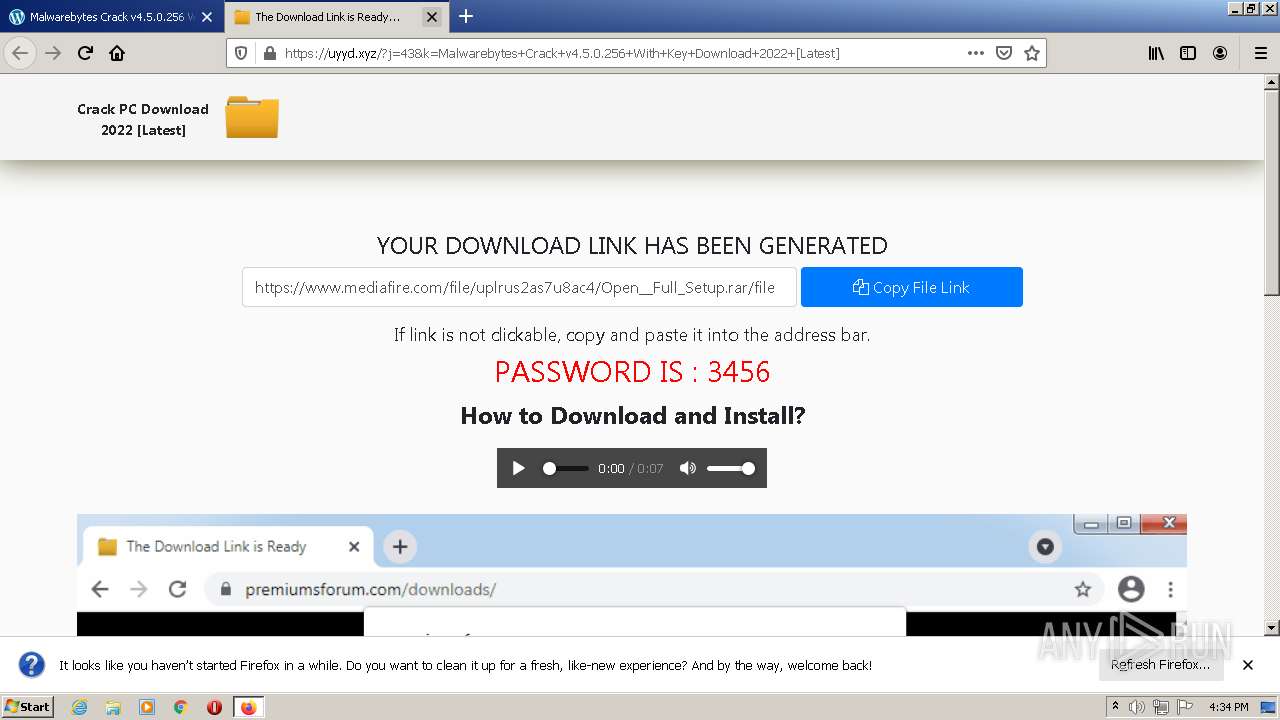Open page actions three-dot menu
1280x720 pixels.
[x=976, y=53]
